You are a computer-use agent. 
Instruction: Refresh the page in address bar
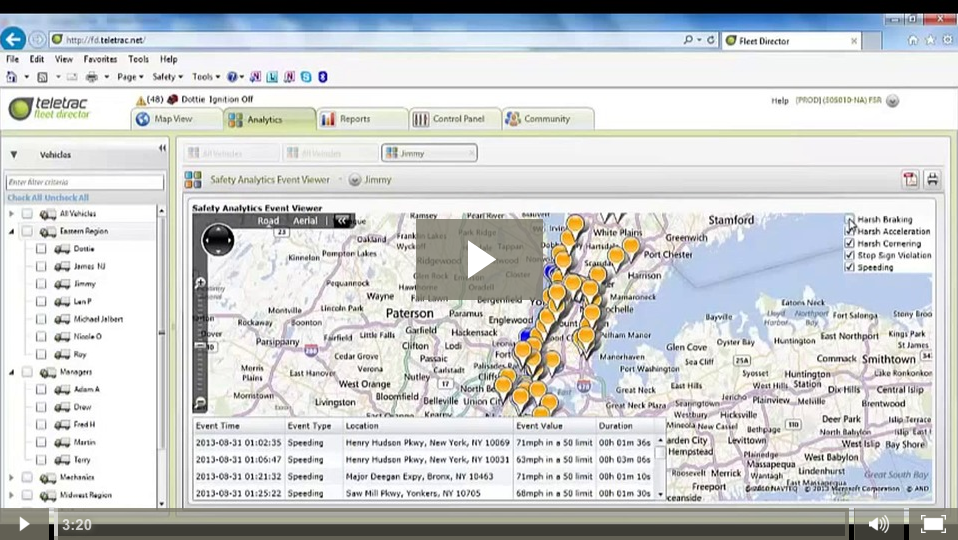click(711, 40)
